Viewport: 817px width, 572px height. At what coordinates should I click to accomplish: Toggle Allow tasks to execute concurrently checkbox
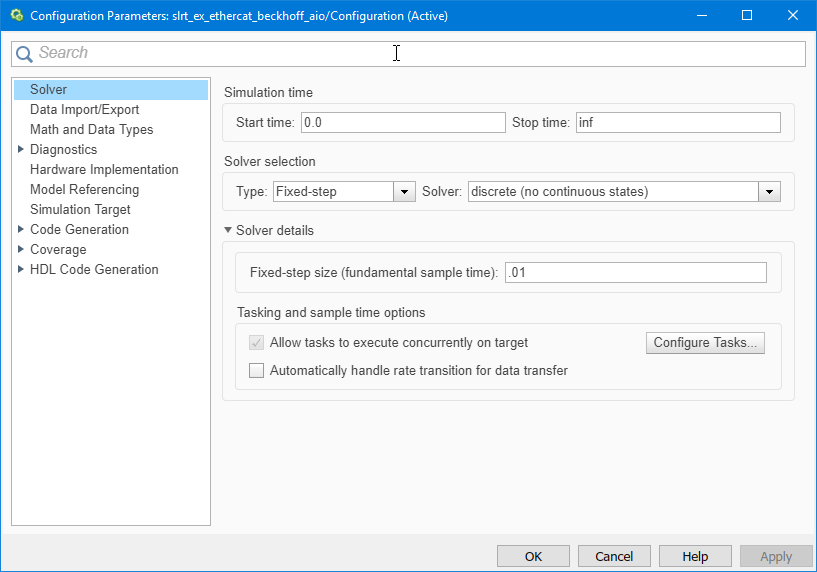coord(257,343)
